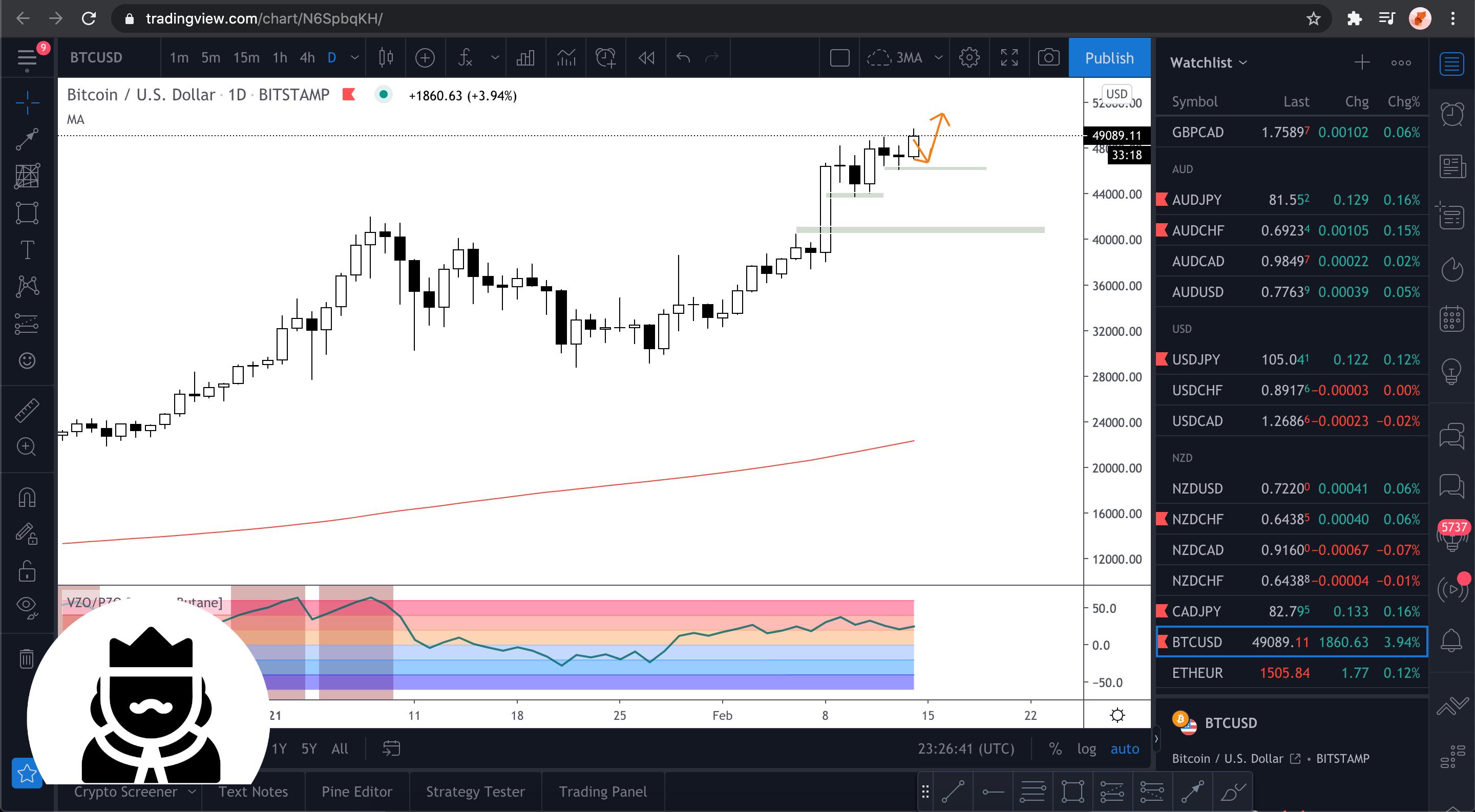Open the Pine Editor tab
Image resolution: width=1475 pixels, height=812 pixels.
point(356,792)
